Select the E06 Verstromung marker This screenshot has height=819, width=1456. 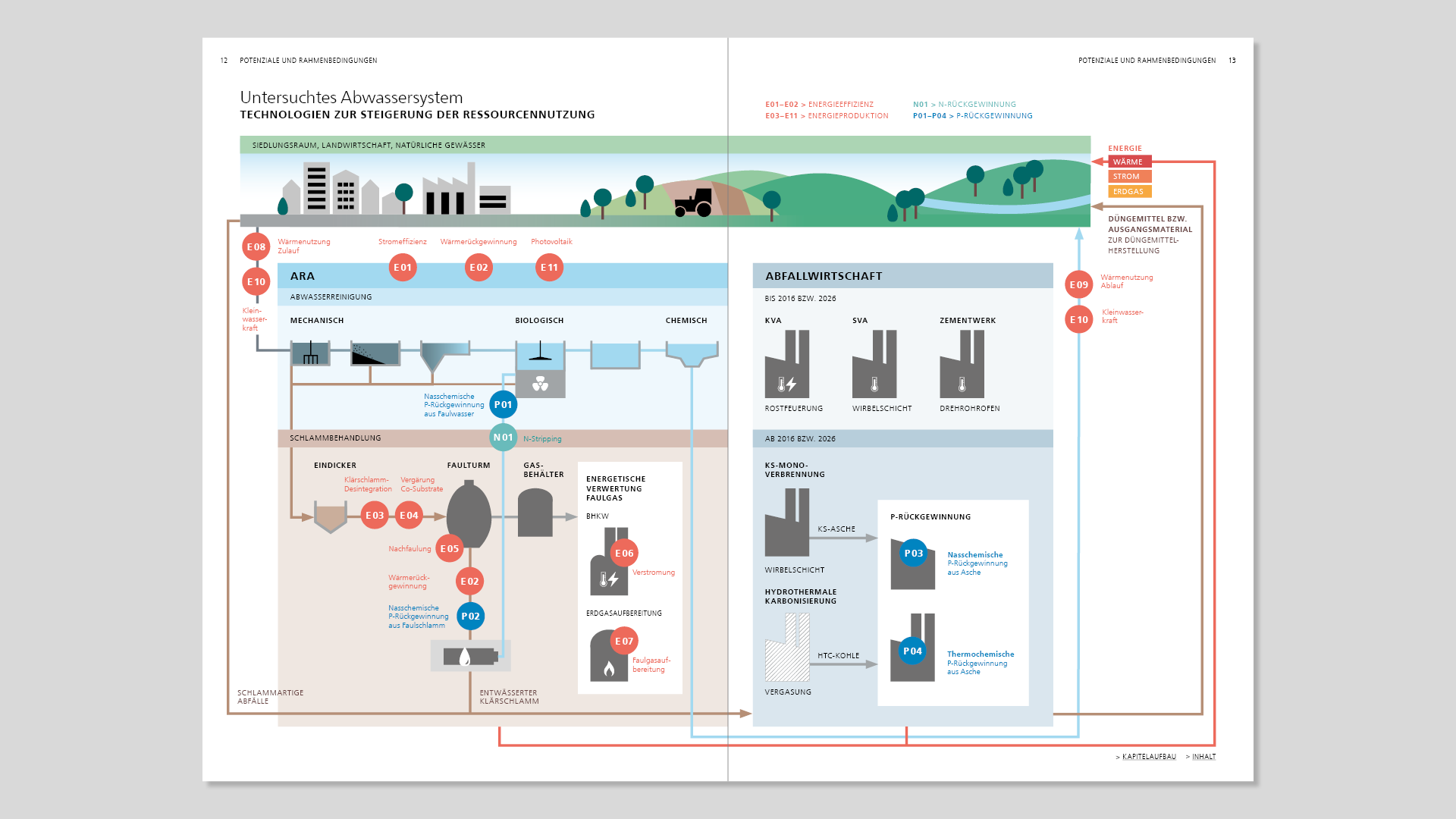point(624,554)
